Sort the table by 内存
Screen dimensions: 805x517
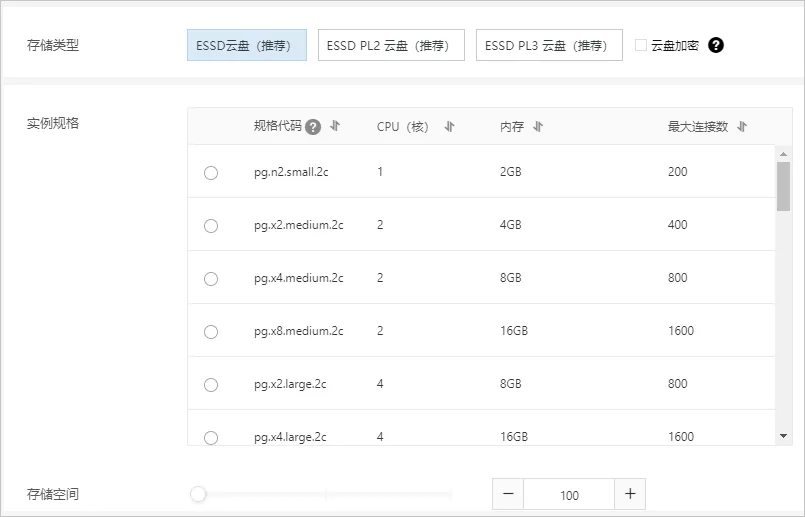tap(538, 127)
